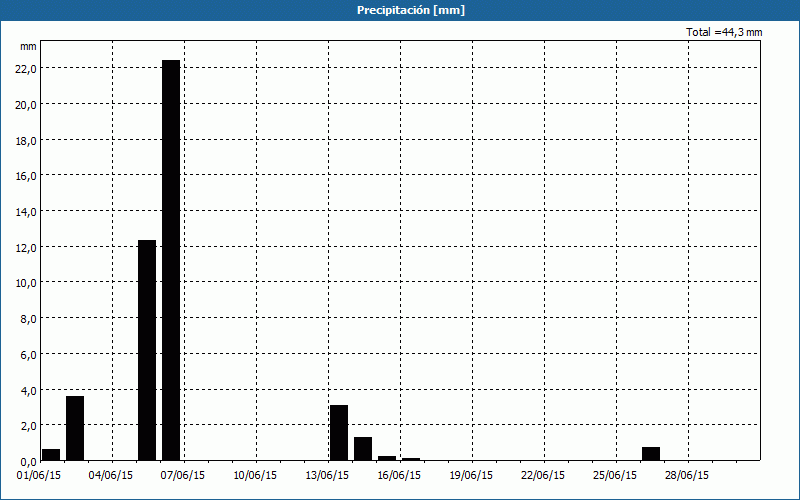Click the 20,0 y-axis label

26,105
